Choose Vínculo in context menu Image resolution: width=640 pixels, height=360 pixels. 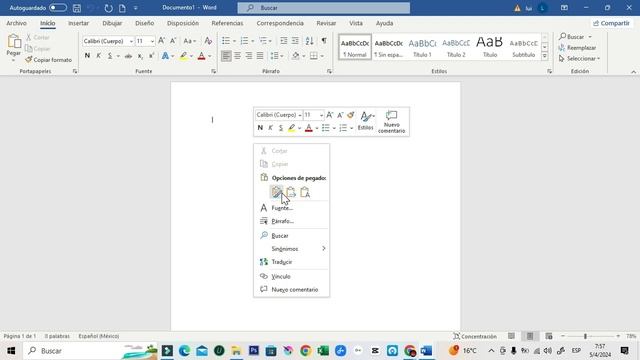[291, 276]
